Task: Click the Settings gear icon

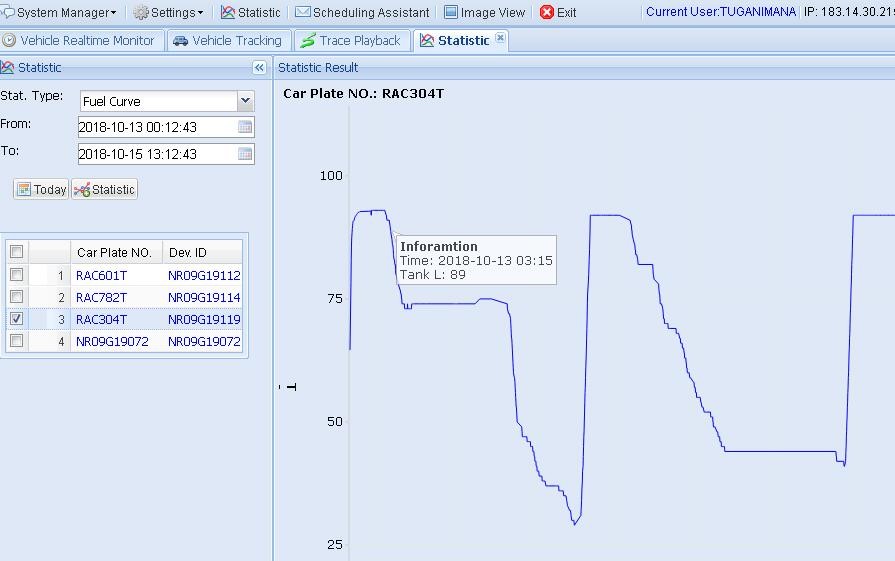Action: click(x=140, y=12)
